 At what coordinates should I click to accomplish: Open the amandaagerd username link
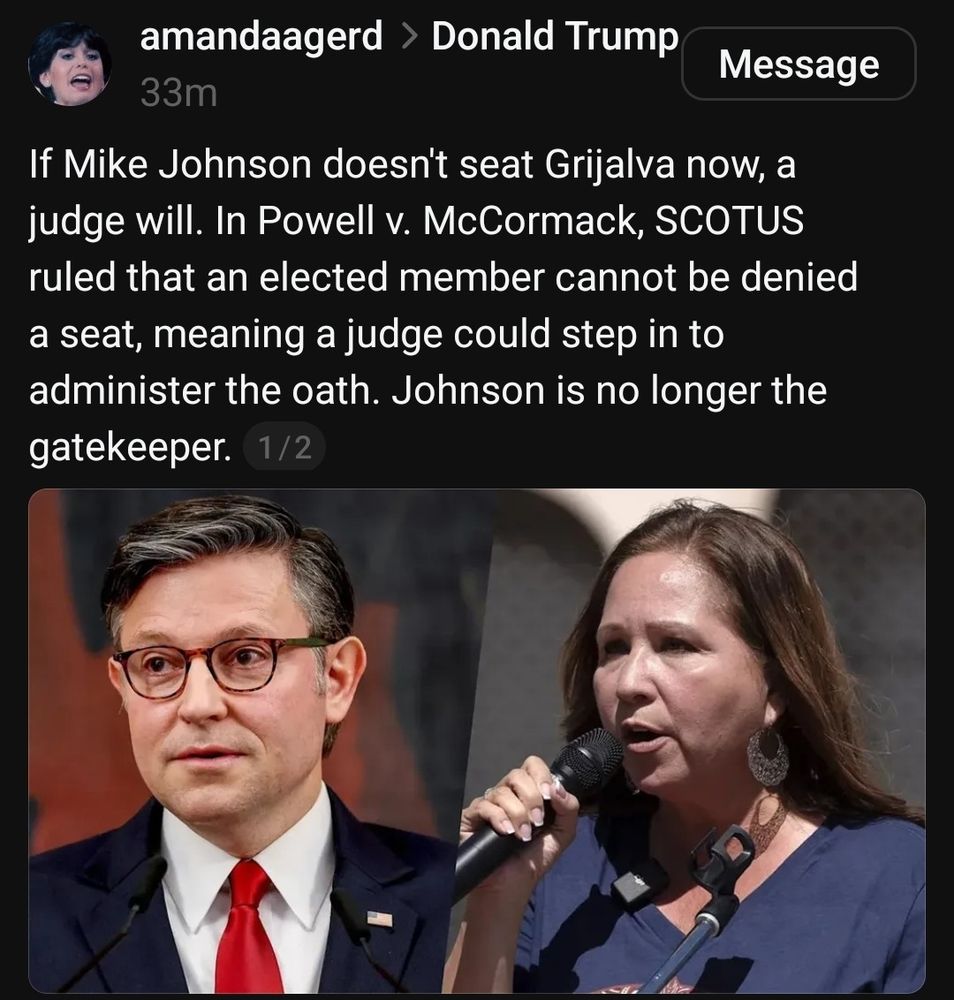[x=261, y=36]
